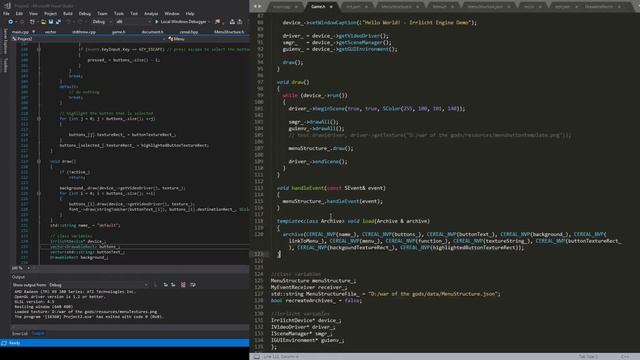Click first output navigation icon beside Debug dropdown

click(165, 285)
